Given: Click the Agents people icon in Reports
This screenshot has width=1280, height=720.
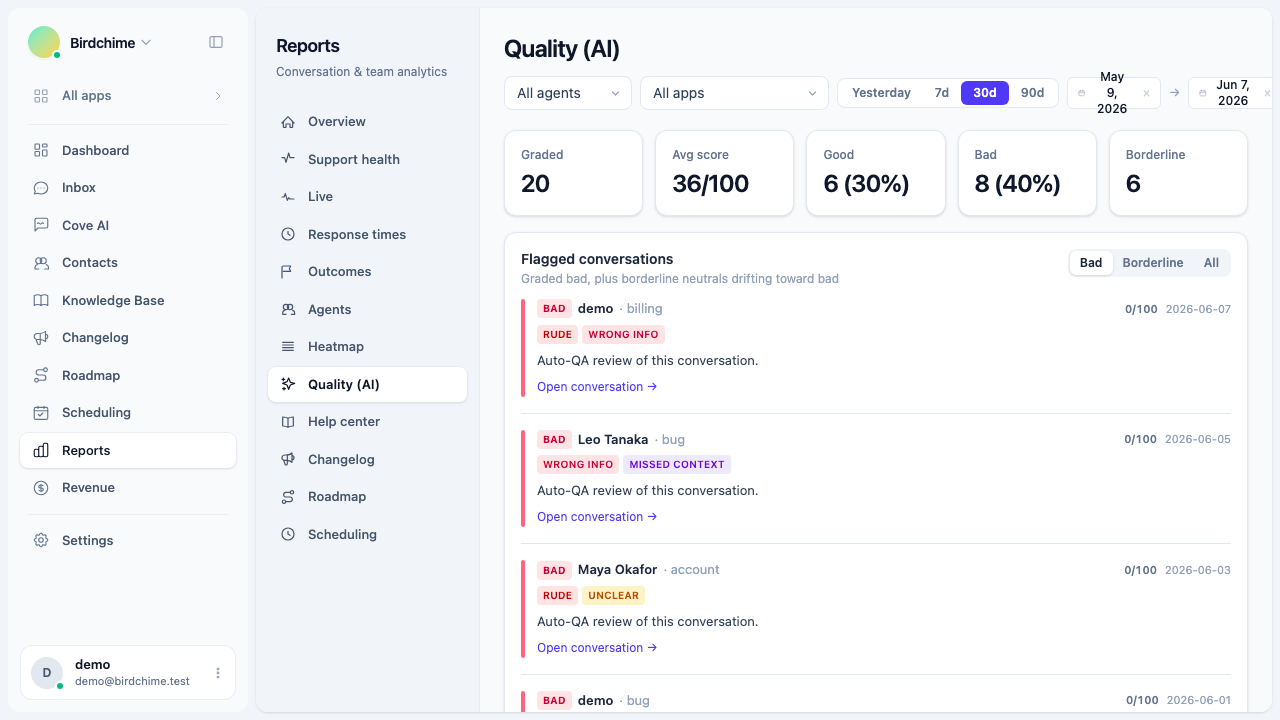Looking at the screenshot, I should [288, 309].
